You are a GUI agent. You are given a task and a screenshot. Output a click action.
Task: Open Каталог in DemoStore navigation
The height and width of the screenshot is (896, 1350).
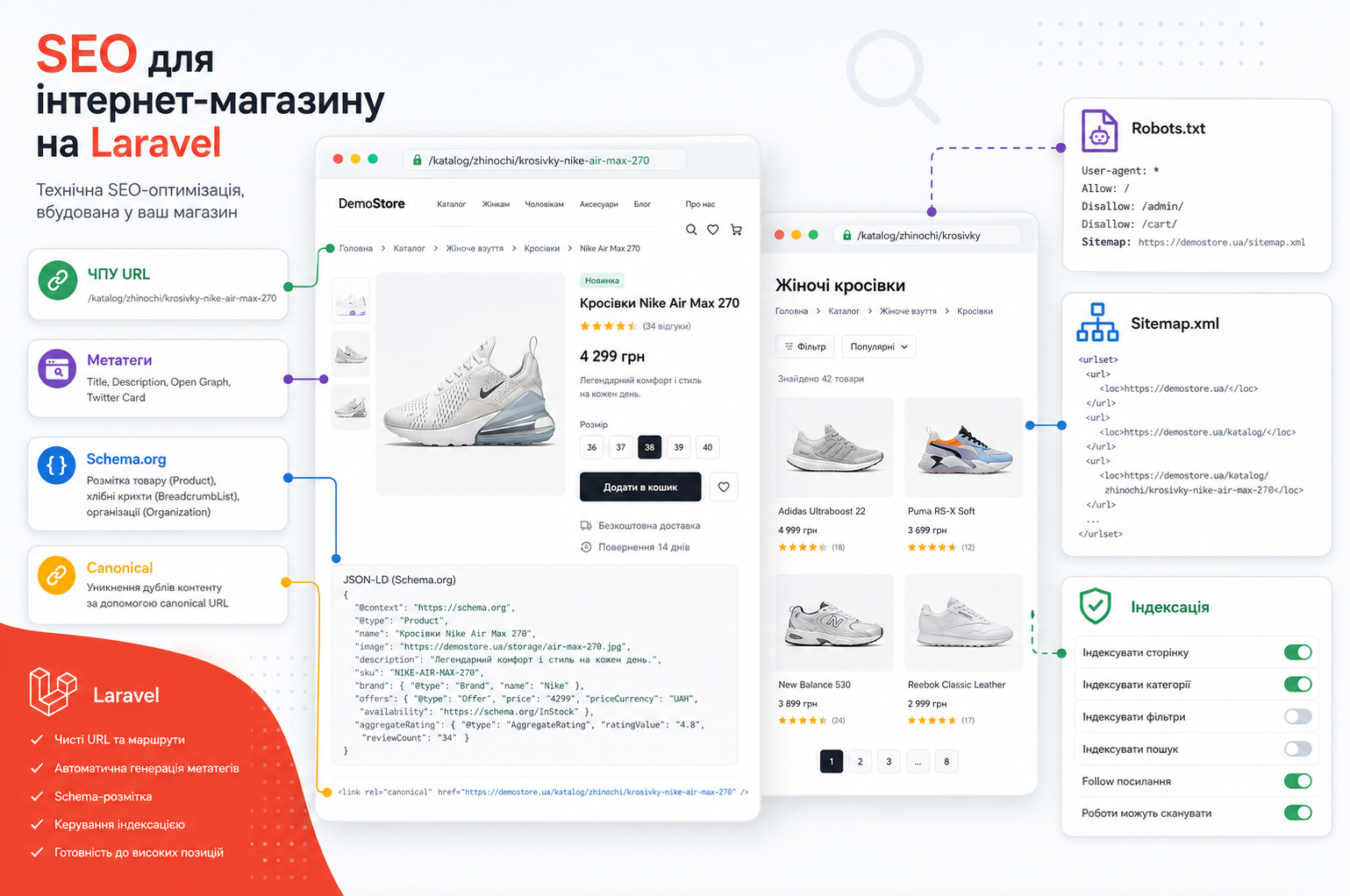[x=452, y=204]
